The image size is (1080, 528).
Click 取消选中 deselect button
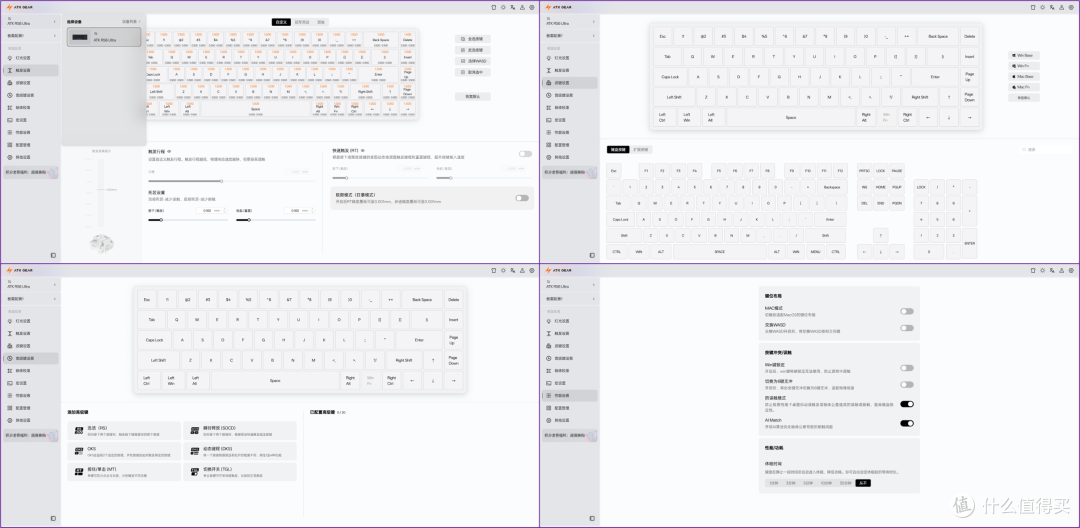472,72
